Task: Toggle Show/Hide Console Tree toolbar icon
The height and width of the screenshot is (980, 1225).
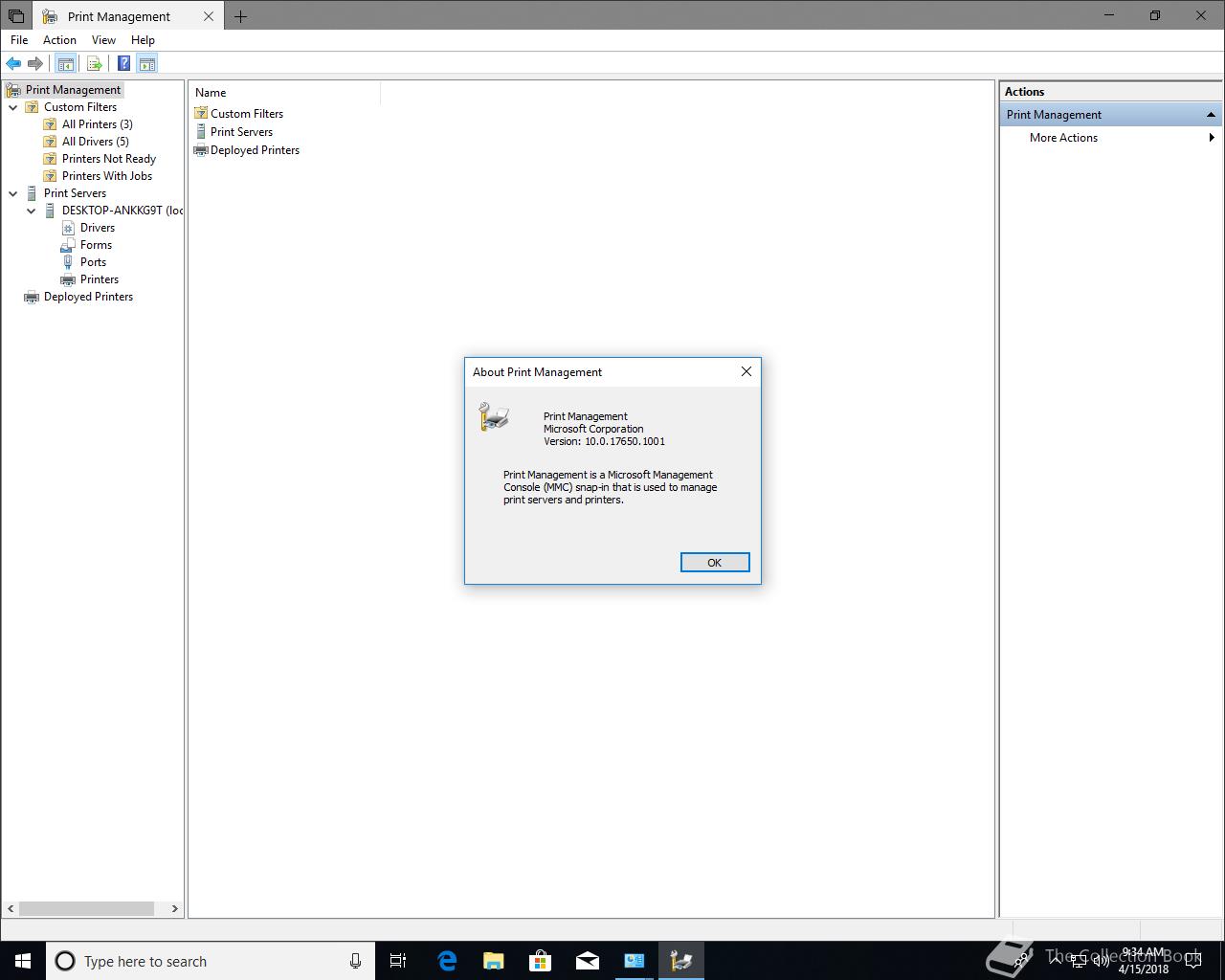Action: (65, 64)
